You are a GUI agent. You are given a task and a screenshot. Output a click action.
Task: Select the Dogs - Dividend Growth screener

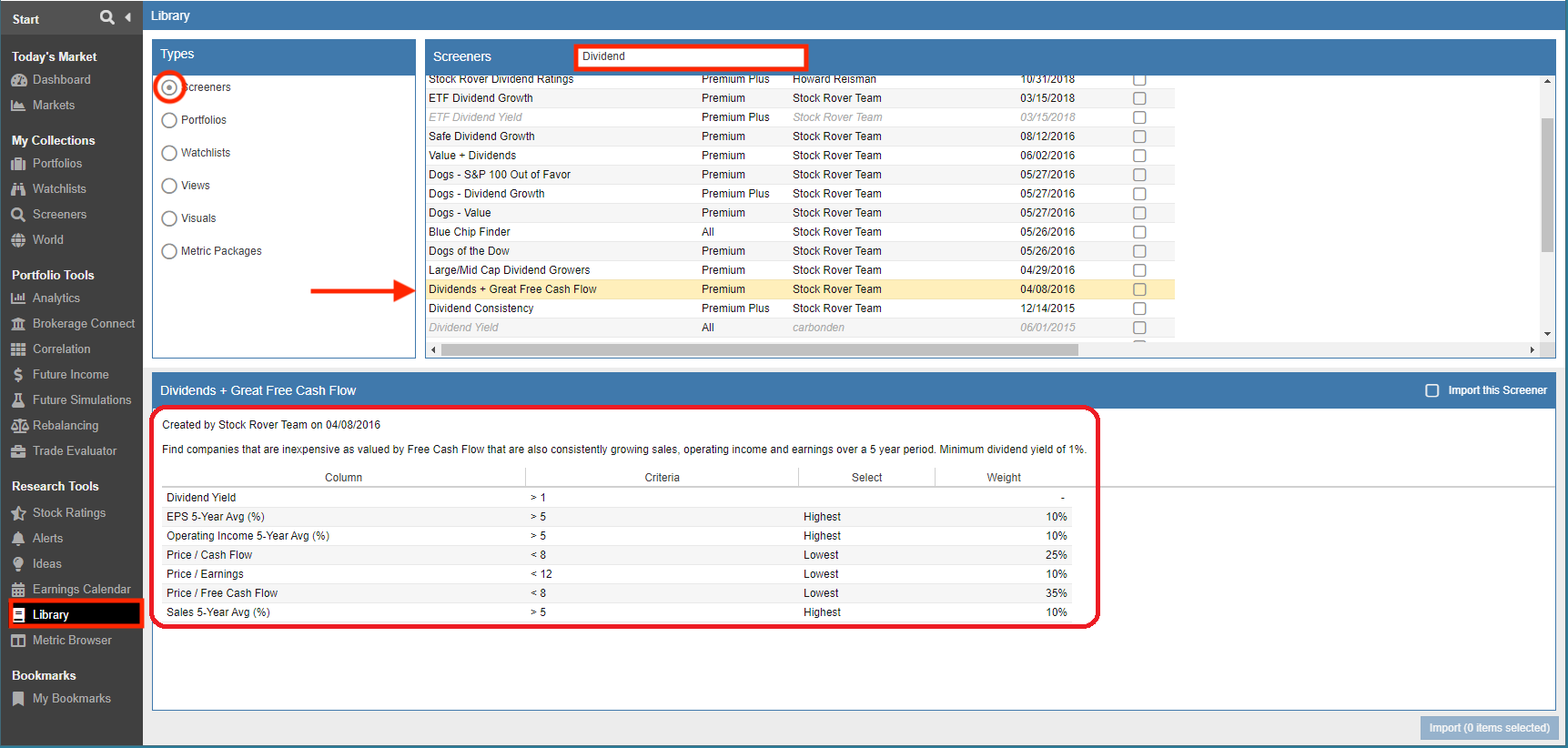pos(800,194)
